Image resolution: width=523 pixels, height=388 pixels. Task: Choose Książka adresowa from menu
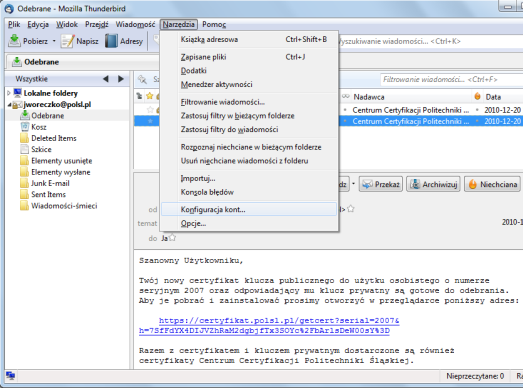click(249, 39)
